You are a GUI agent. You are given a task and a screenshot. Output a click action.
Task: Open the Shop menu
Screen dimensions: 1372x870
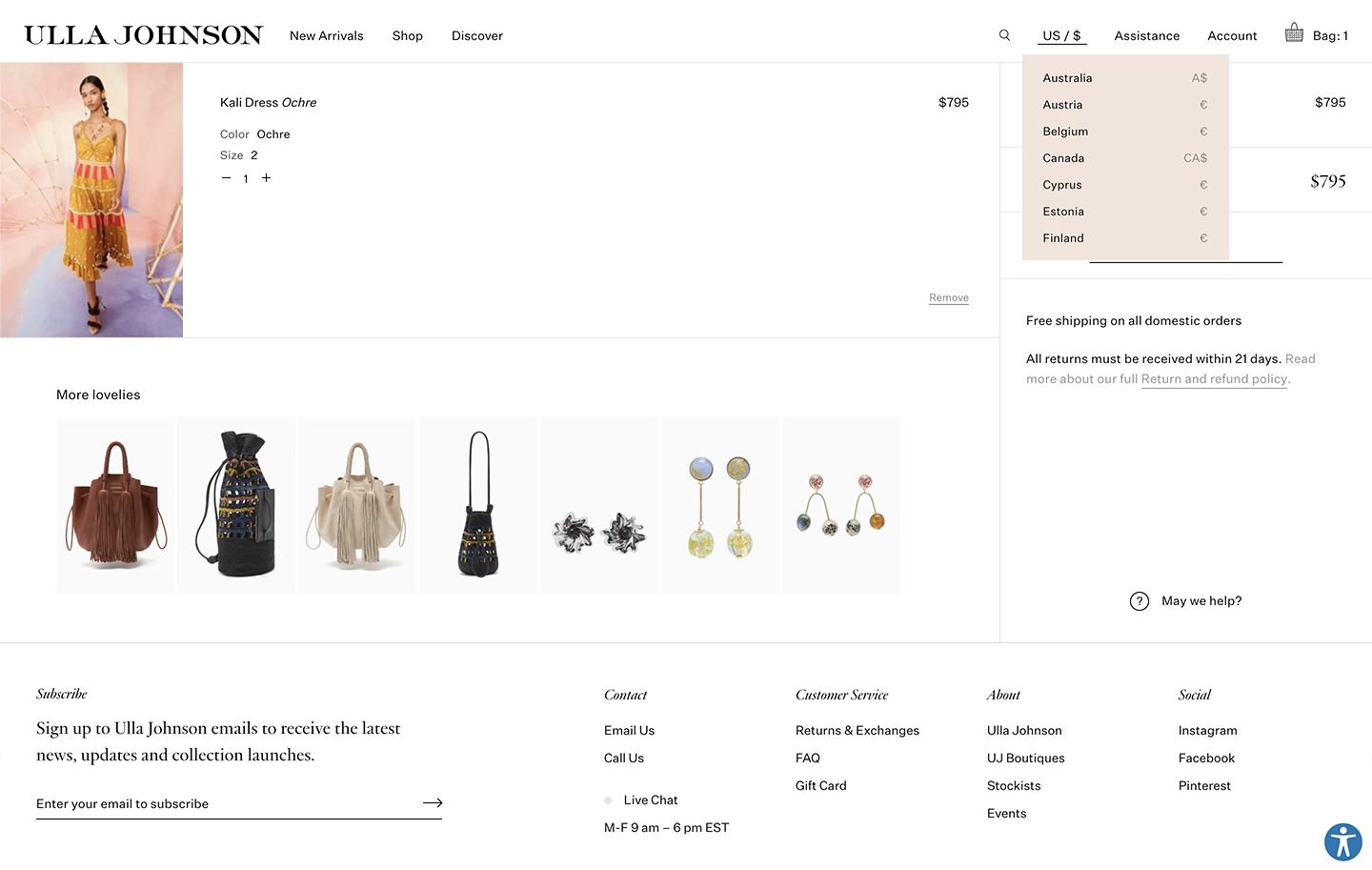tap(407, 35)
